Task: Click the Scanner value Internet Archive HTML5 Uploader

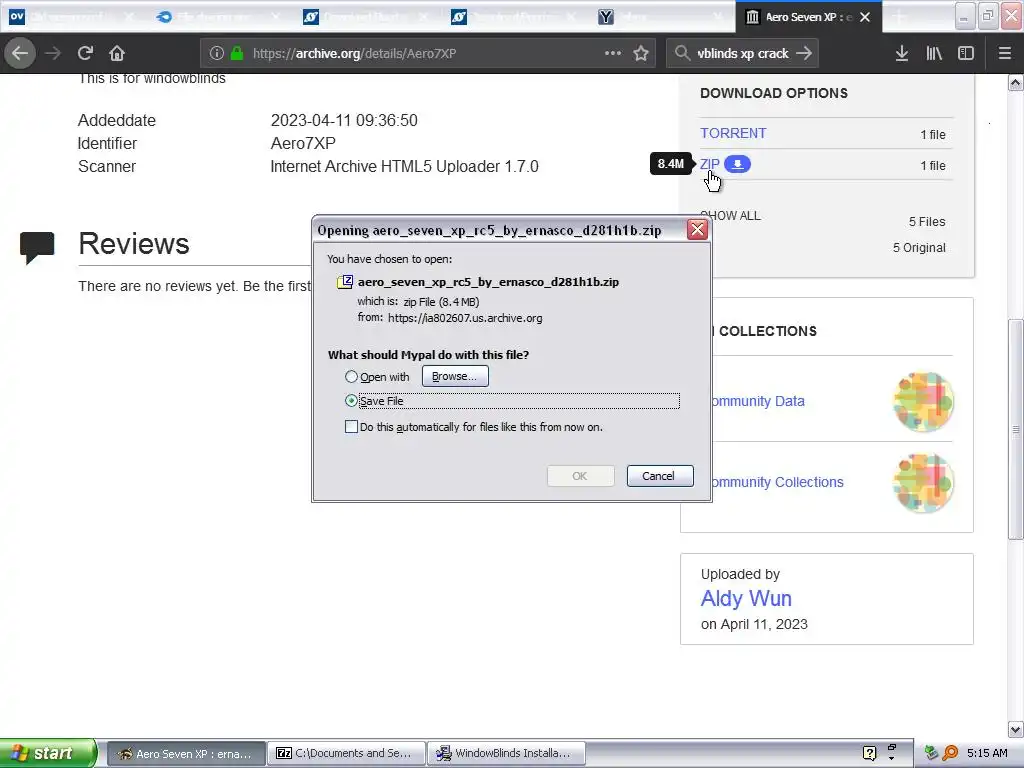Action: click(404, 167)
